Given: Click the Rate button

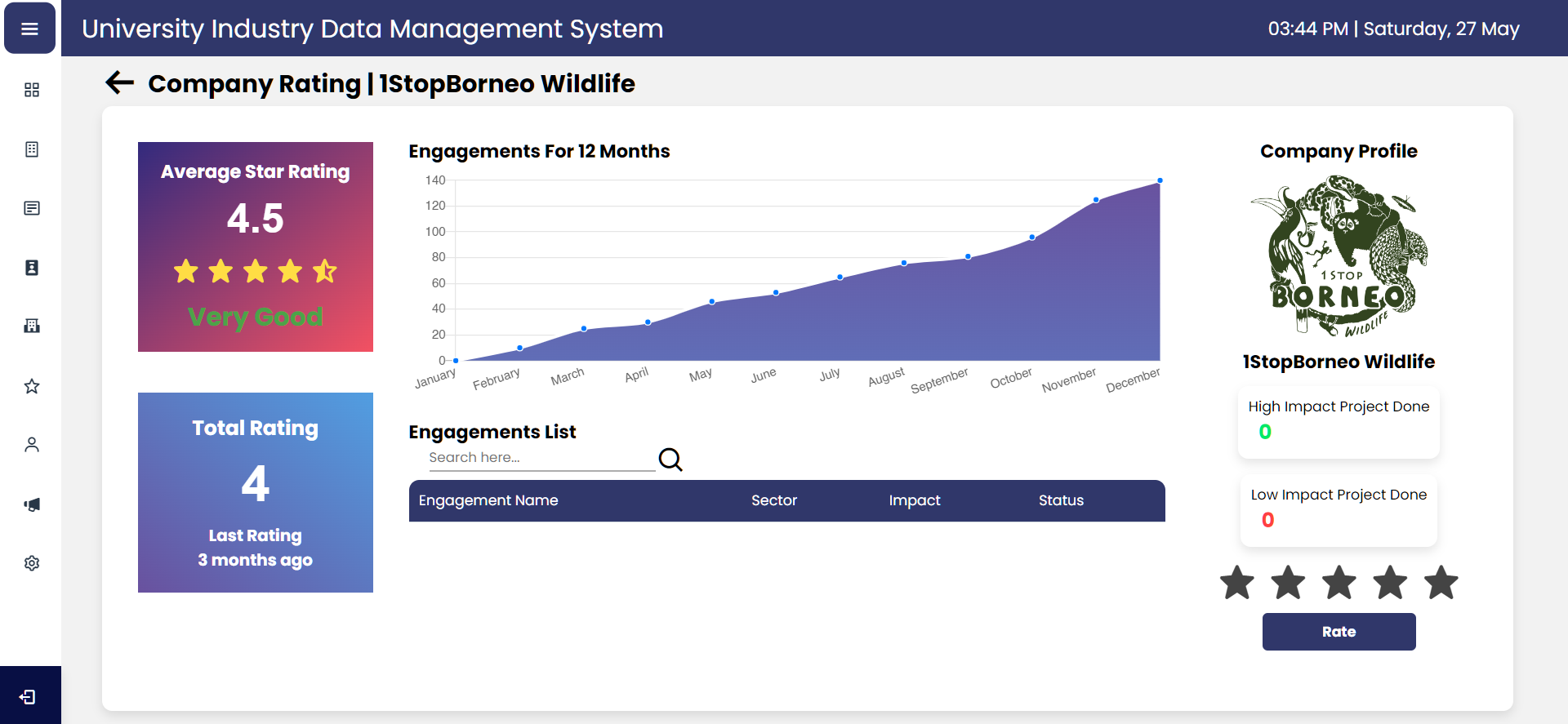Looking at the screenshot, I should point(1339,632).
